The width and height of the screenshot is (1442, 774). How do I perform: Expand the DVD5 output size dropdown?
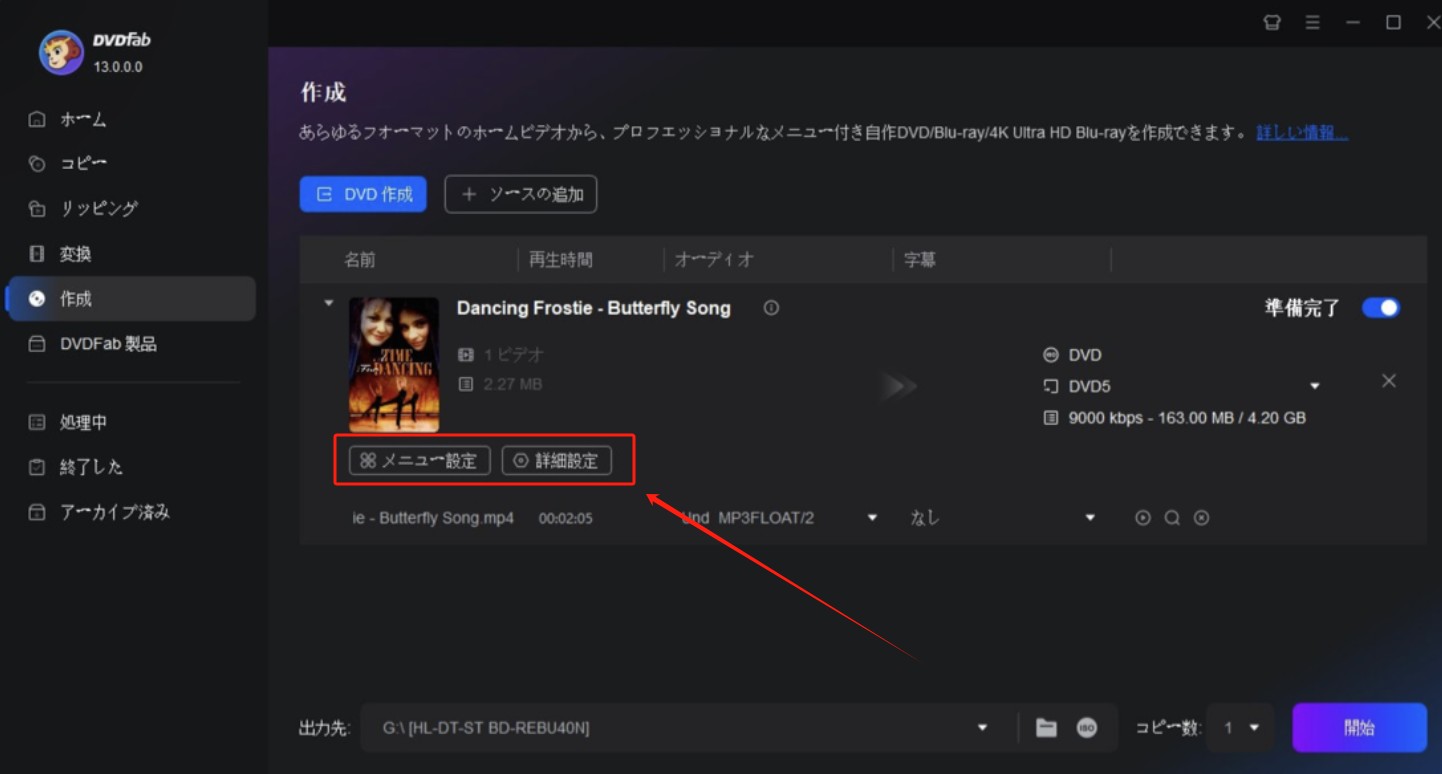(x=1314, y=386)
